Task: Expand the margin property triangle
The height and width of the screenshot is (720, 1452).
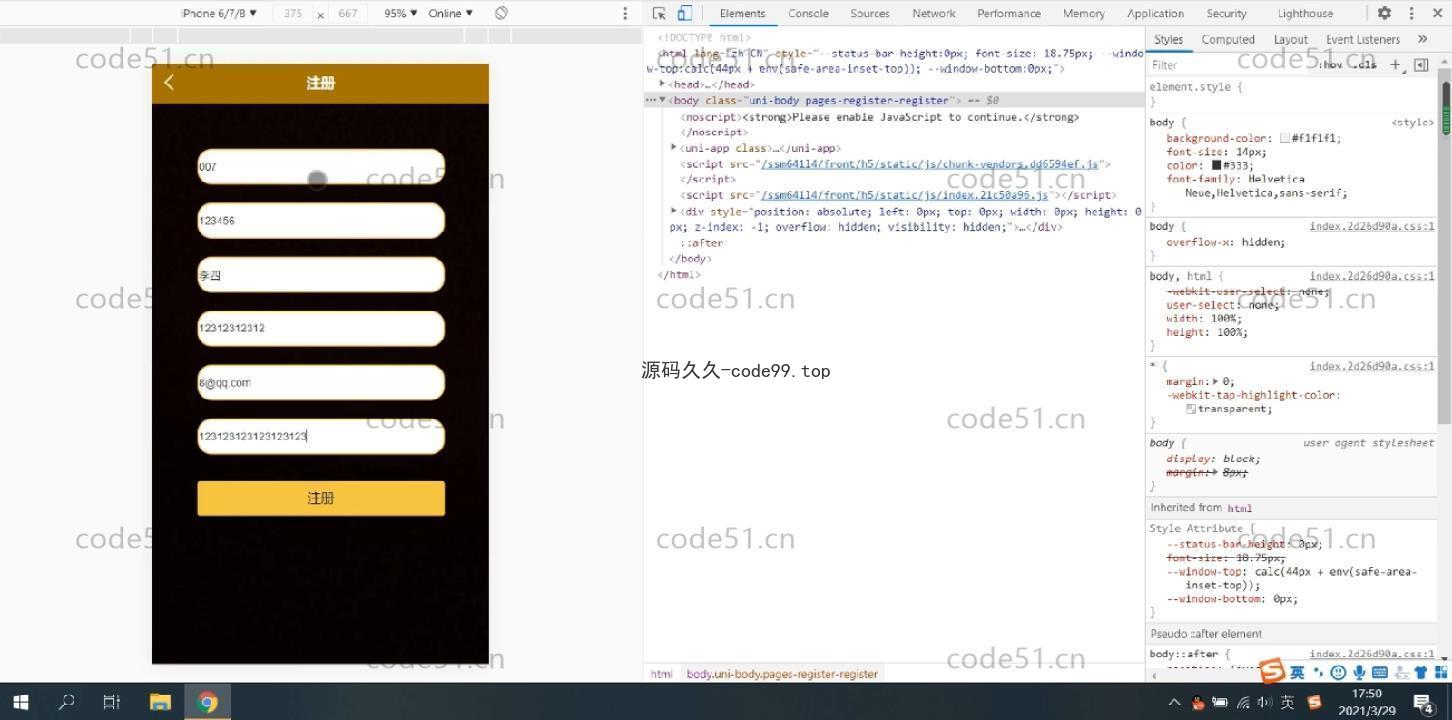Action: (1216, 381)
